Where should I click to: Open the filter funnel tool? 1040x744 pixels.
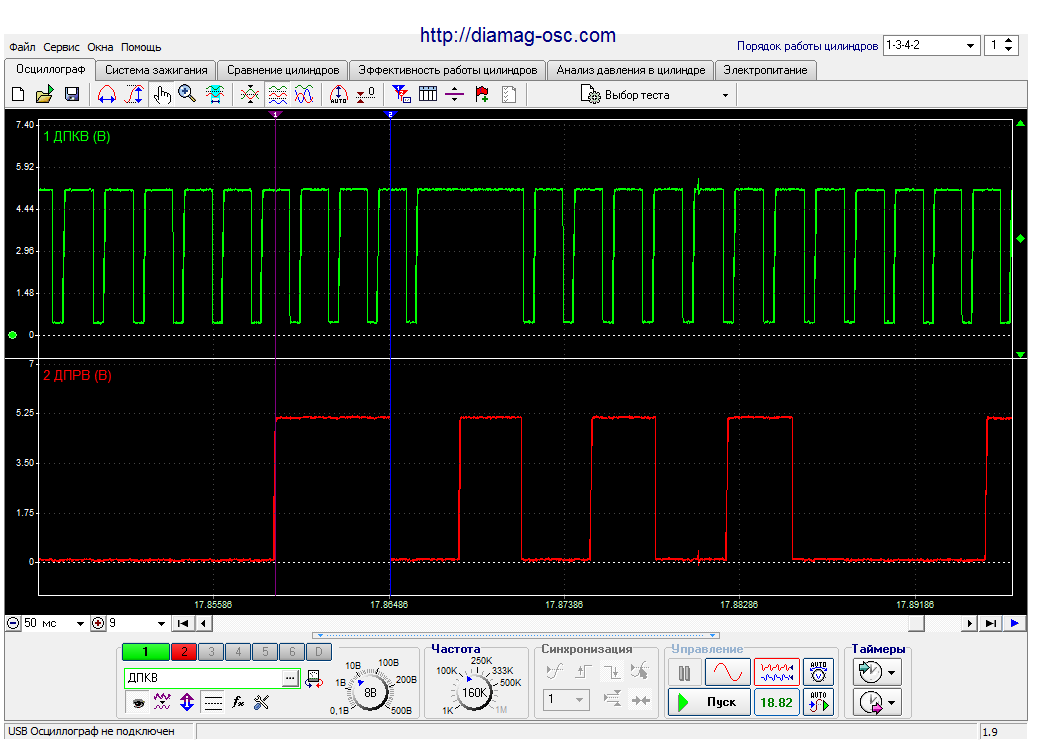click(x=401, y=95)
